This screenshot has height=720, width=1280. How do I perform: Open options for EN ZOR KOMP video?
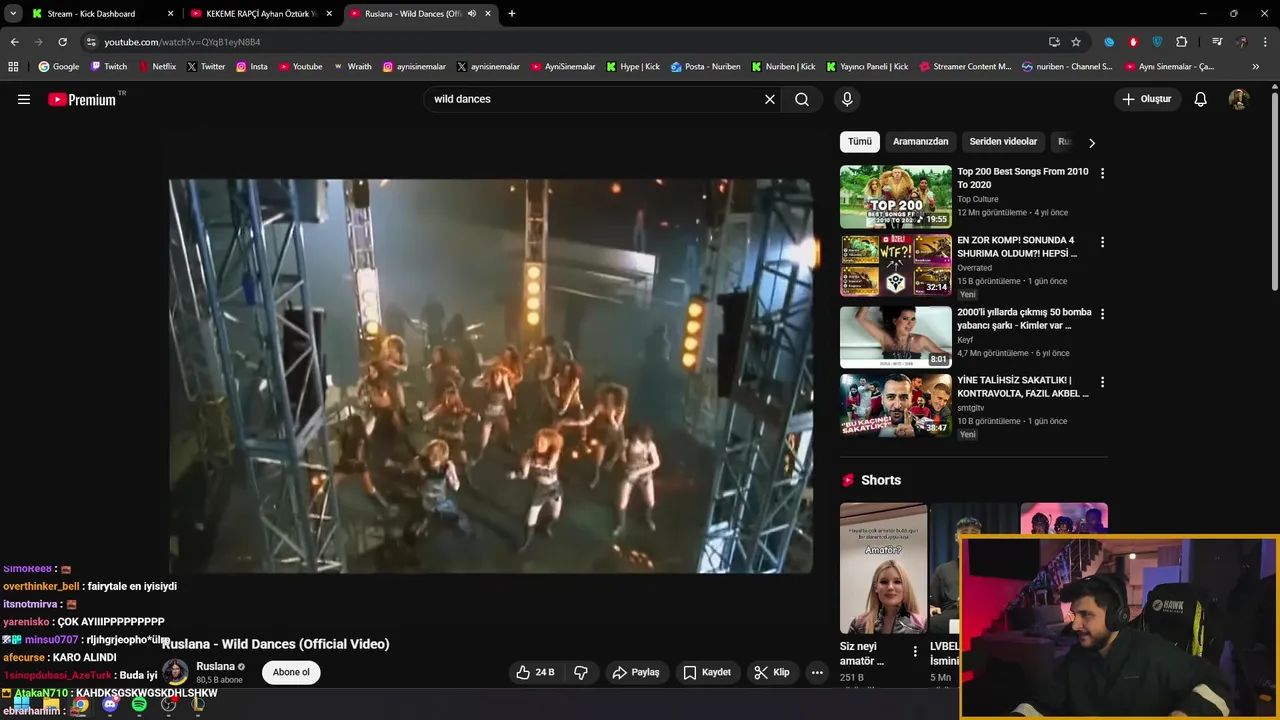(x=1102, y=243)
